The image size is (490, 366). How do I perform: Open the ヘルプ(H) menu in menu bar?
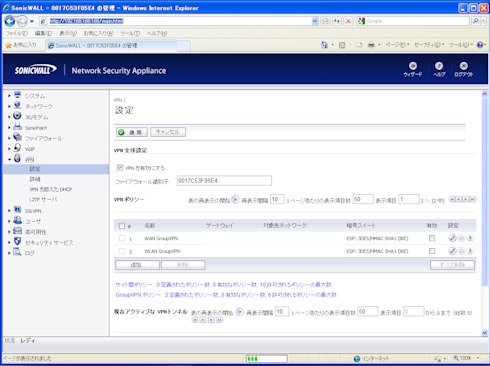point(157,33)
